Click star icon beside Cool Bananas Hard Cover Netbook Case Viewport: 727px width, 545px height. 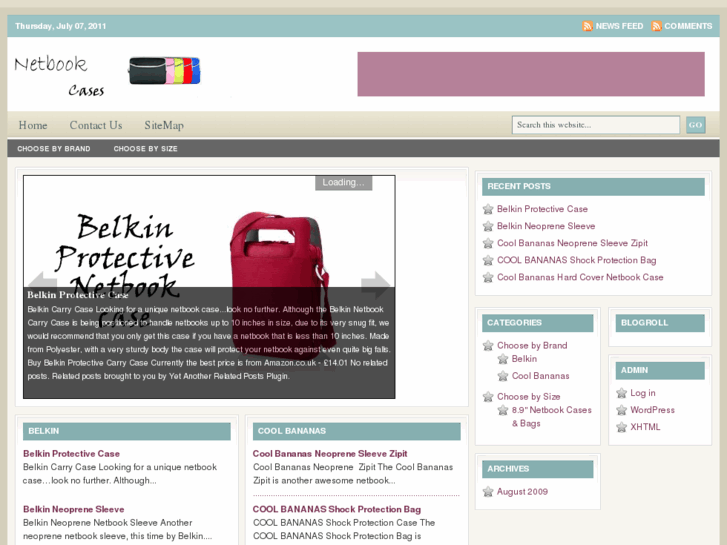pyautogui.click(x=488, y=277)
